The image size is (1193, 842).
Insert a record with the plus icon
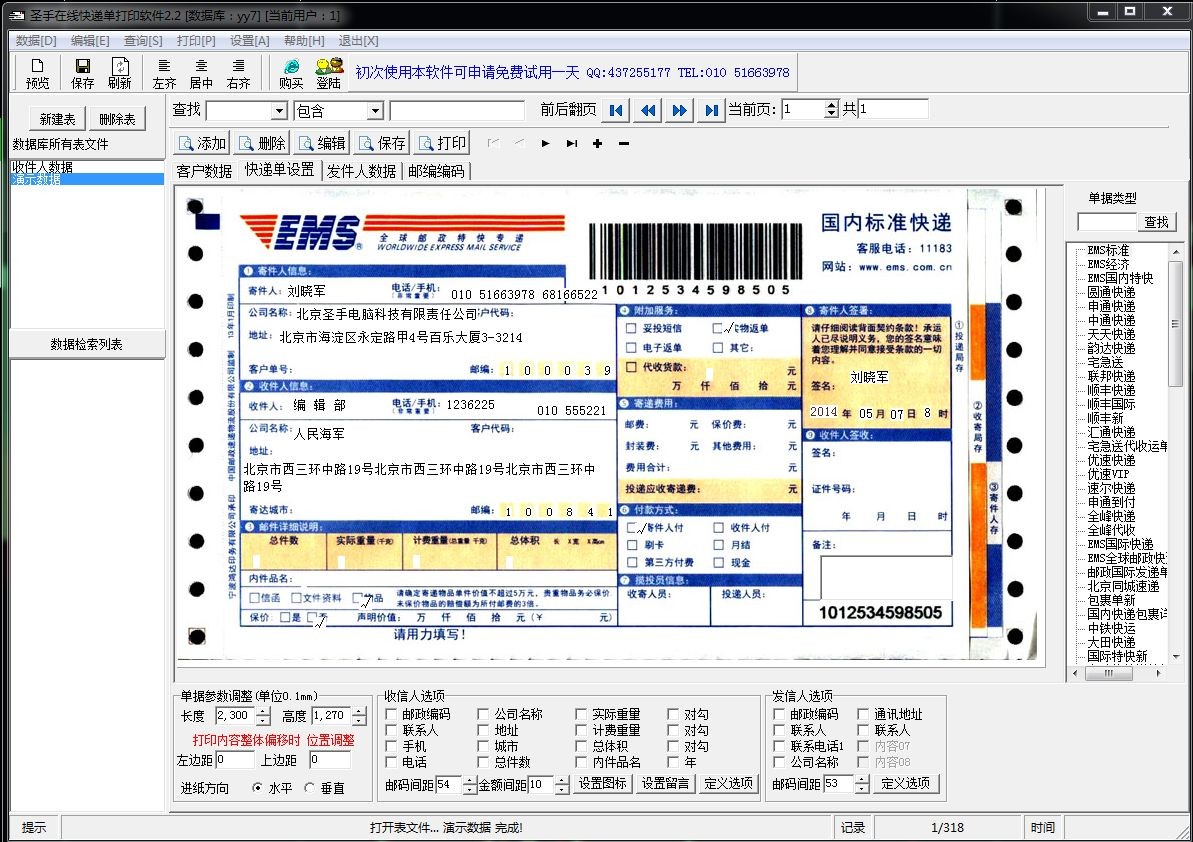click(x=598, y=143)
